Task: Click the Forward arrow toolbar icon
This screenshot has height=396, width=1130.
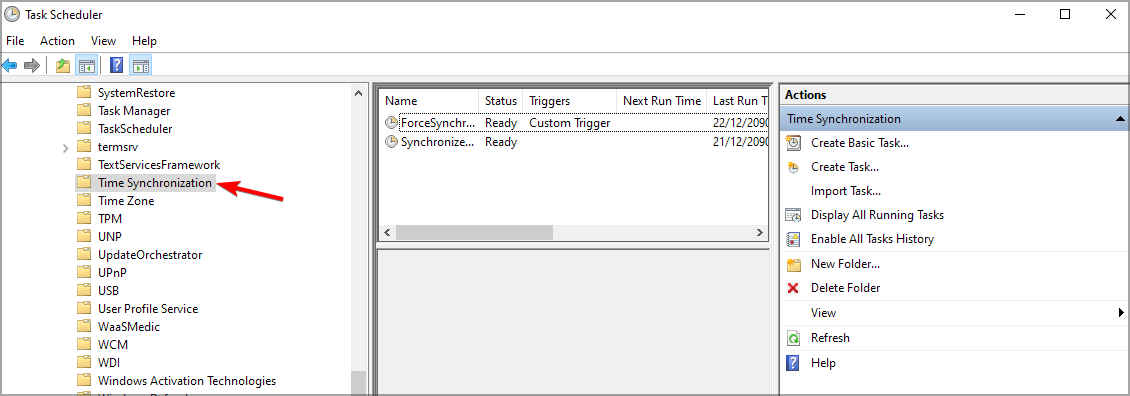Action: click(x=31, y=66)
